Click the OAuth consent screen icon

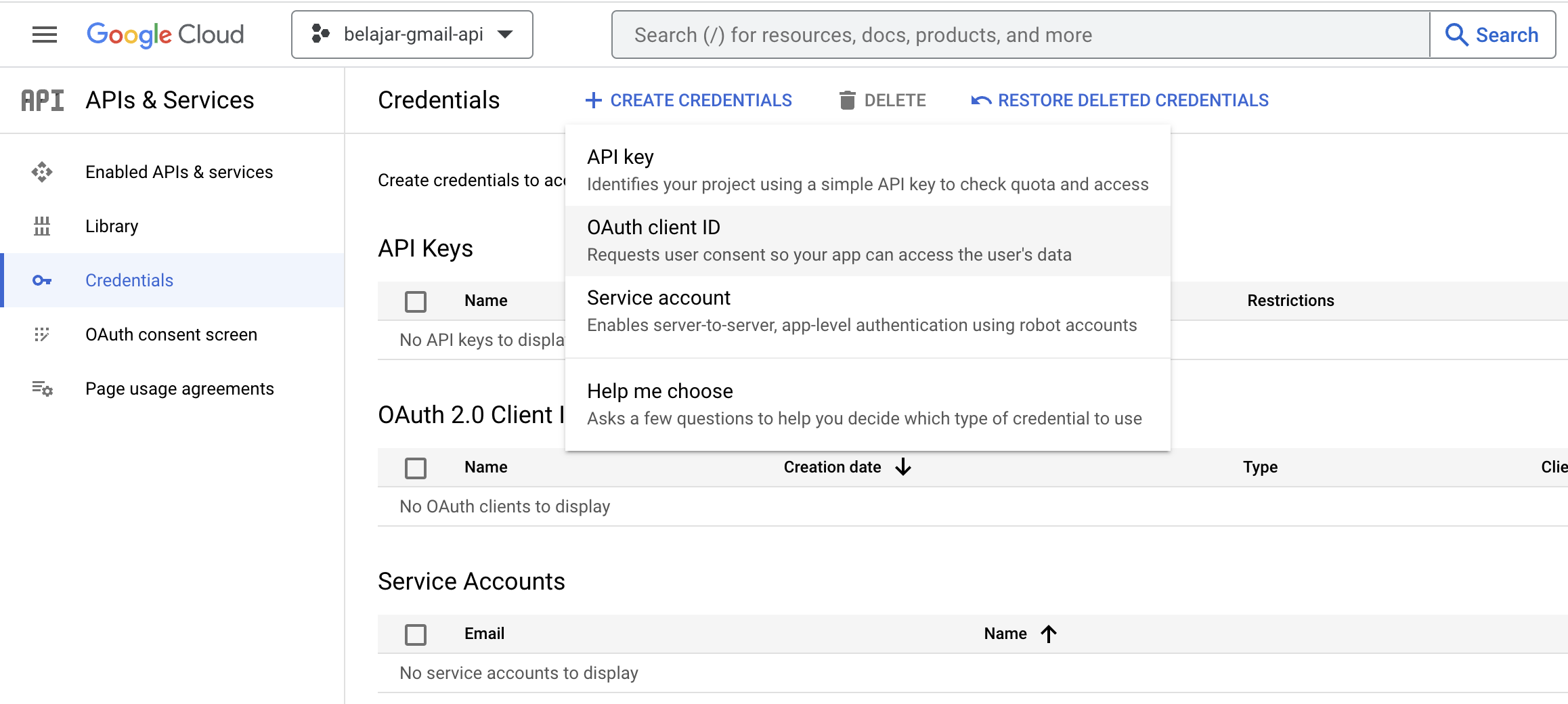(42, 334)
